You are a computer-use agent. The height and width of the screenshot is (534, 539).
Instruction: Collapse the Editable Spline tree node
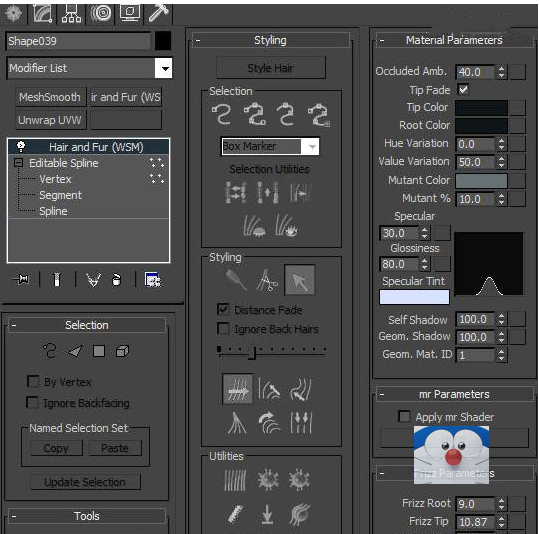(x=19, y=163)
